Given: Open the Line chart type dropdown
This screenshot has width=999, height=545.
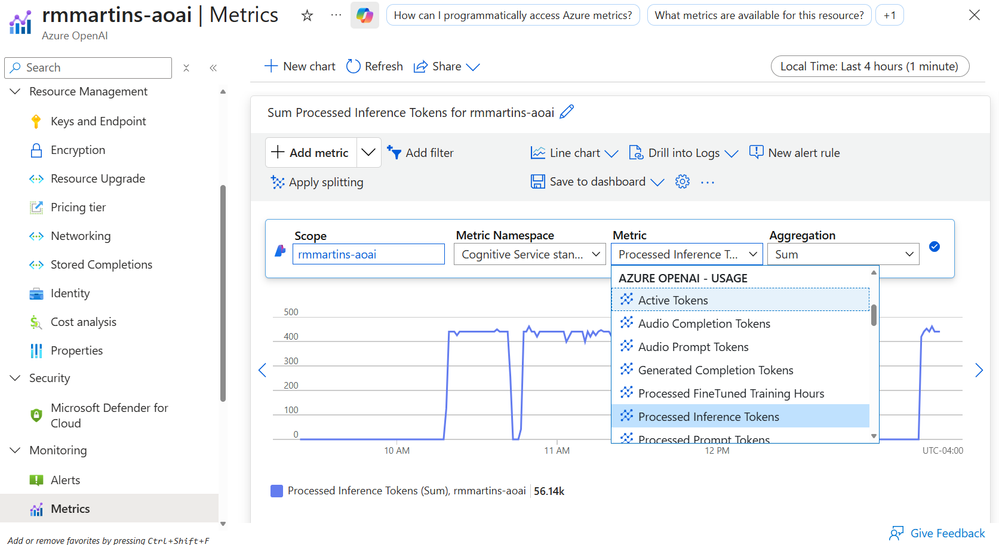Looking at the screenshot, I should (x=574, y=153).
